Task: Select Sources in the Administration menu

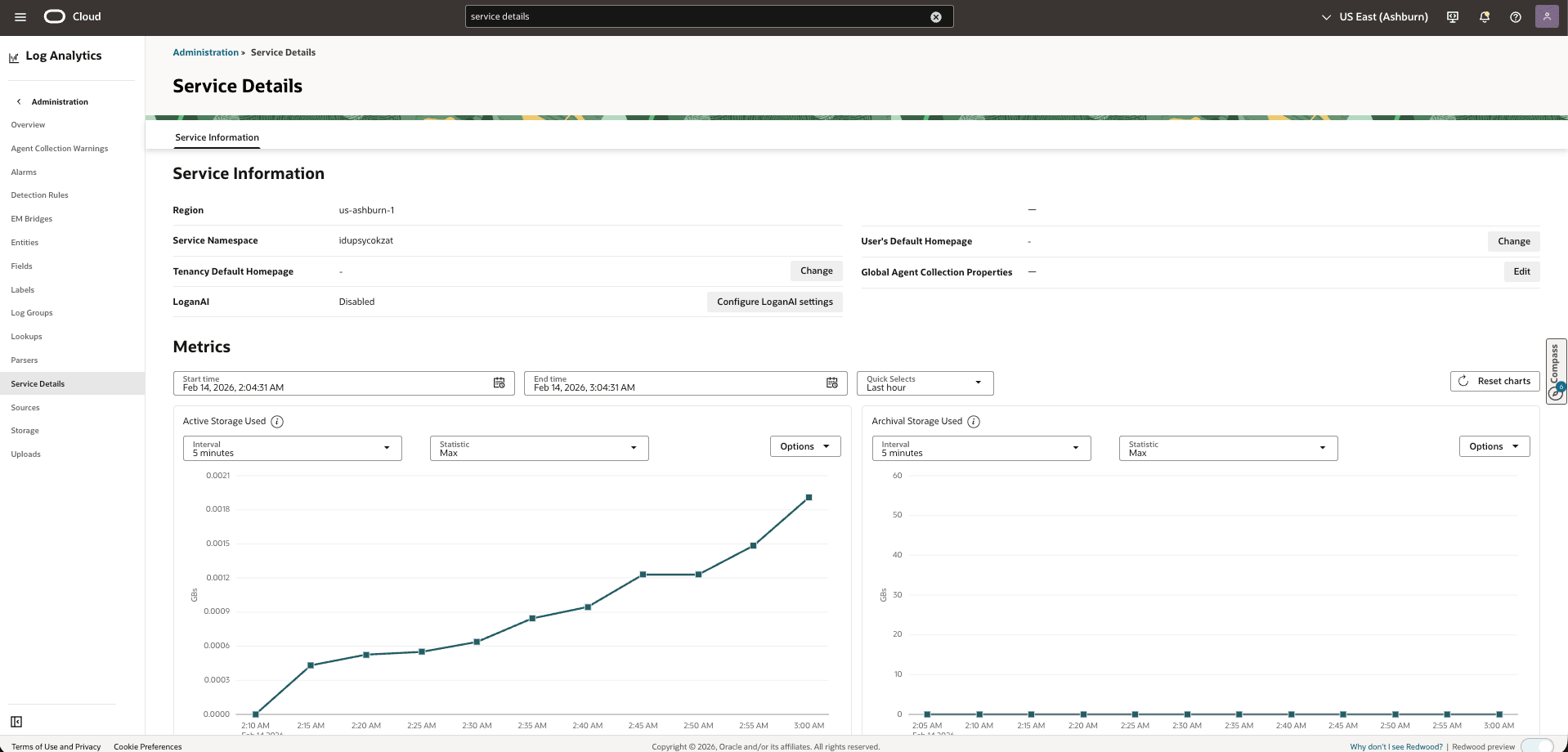Action: pyautogui.click(x=25, y=407)
